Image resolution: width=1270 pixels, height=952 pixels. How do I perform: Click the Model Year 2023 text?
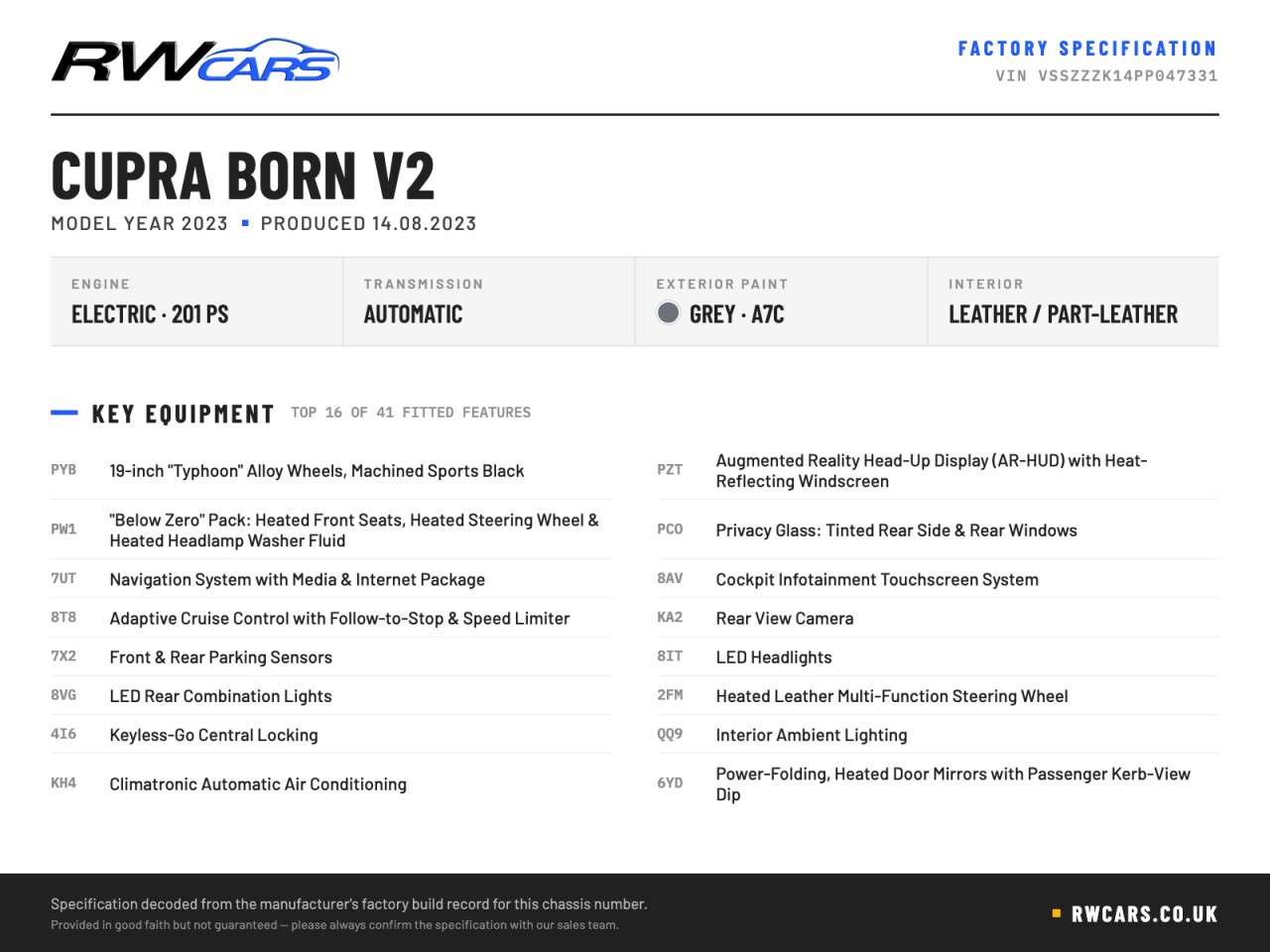(140, 224)
